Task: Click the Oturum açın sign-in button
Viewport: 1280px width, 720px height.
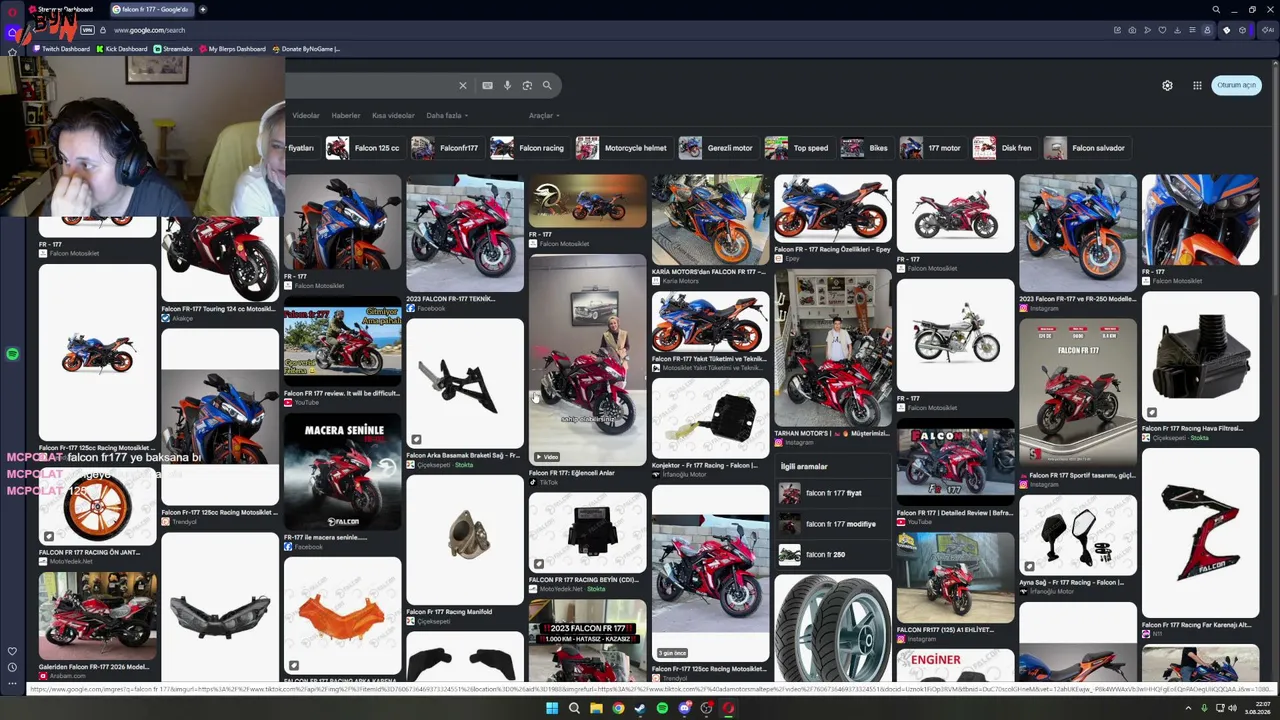Action: (x=1236, y=86)
